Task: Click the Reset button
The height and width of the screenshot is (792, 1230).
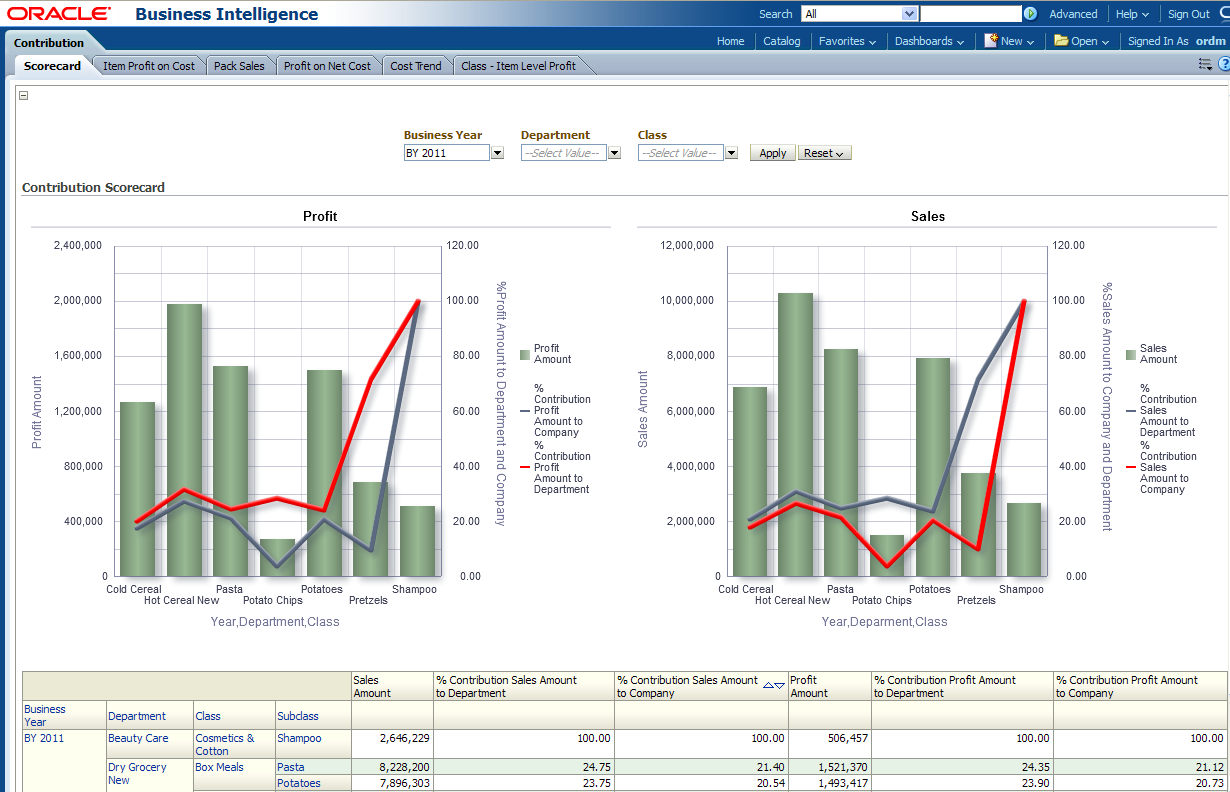Action: point(824,153)
